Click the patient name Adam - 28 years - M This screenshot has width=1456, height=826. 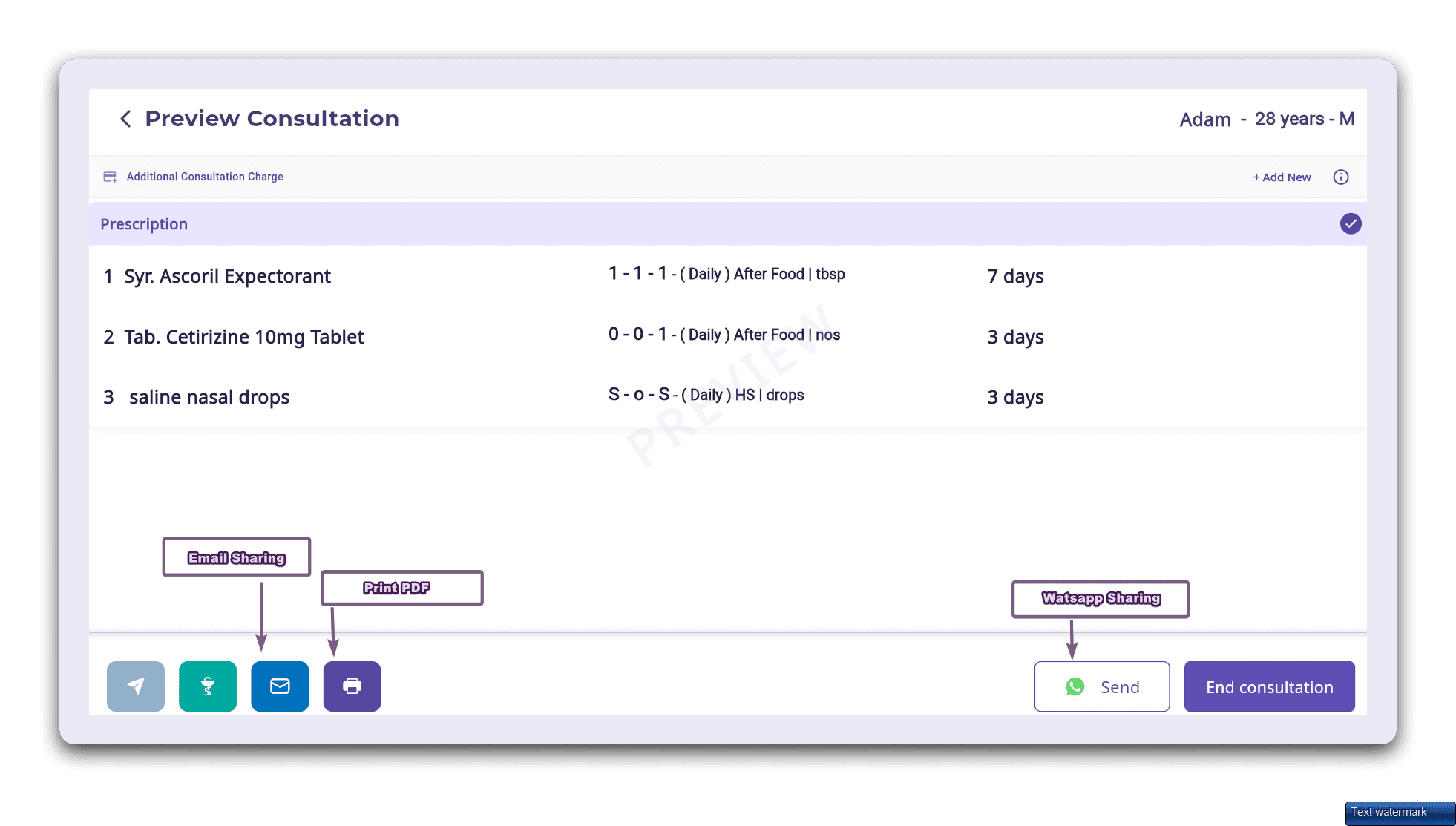point(1267,119)
